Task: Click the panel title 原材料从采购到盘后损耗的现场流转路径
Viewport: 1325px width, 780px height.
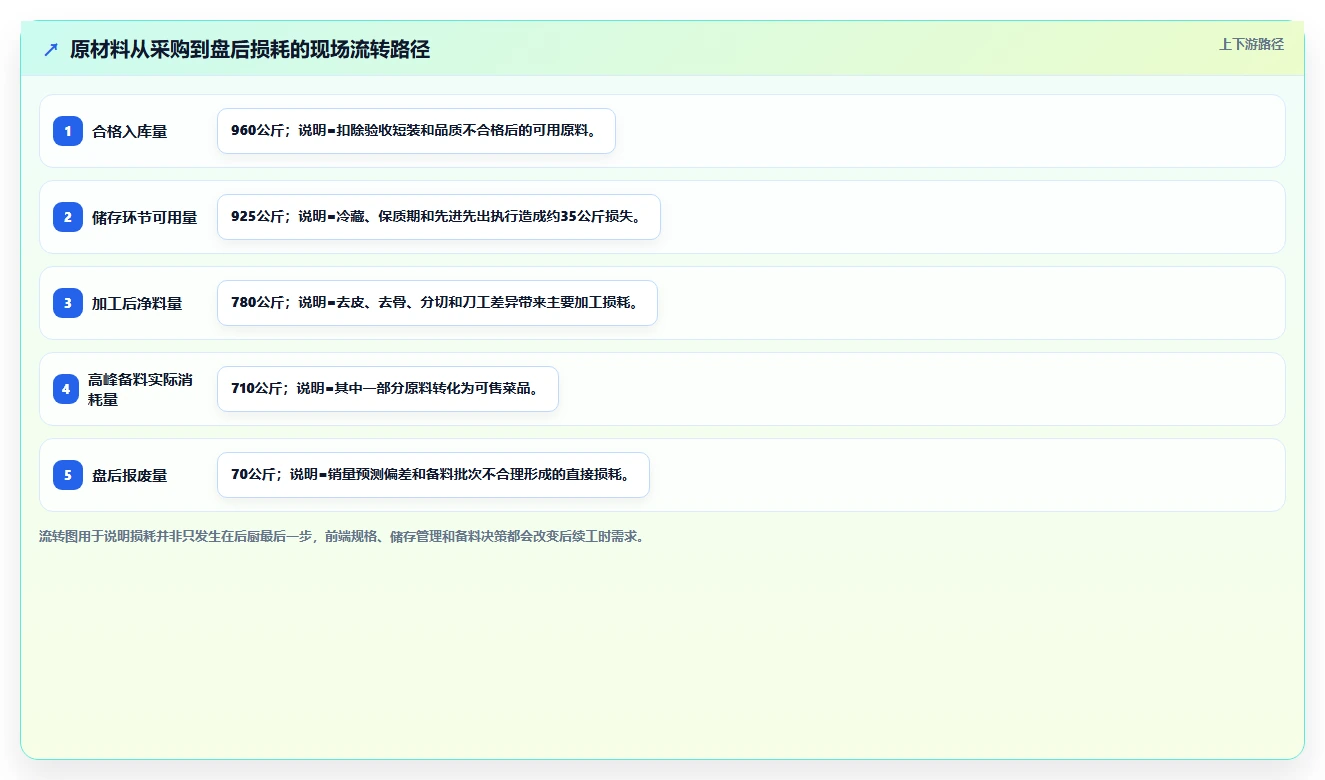Action: (x=250, y=49)
